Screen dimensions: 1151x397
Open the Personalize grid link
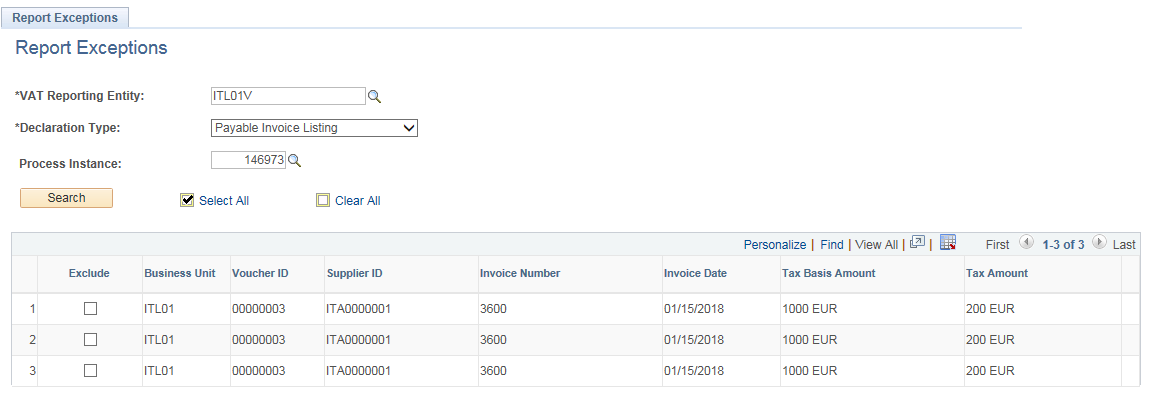point(774,244)
